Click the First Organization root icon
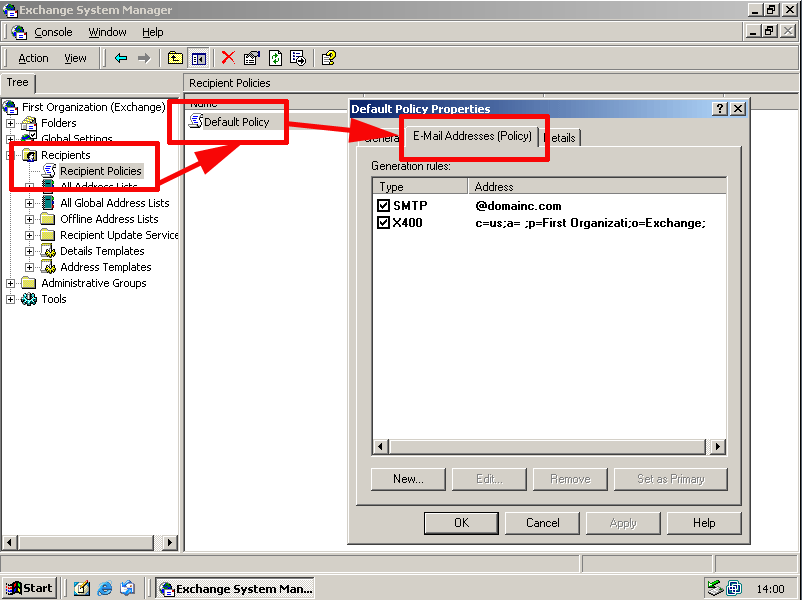 click(10, 107)
